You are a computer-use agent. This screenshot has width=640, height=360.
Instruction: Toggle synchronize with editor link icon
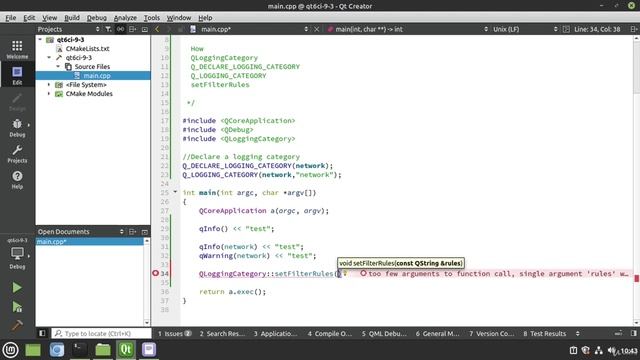tap(120, 29)
